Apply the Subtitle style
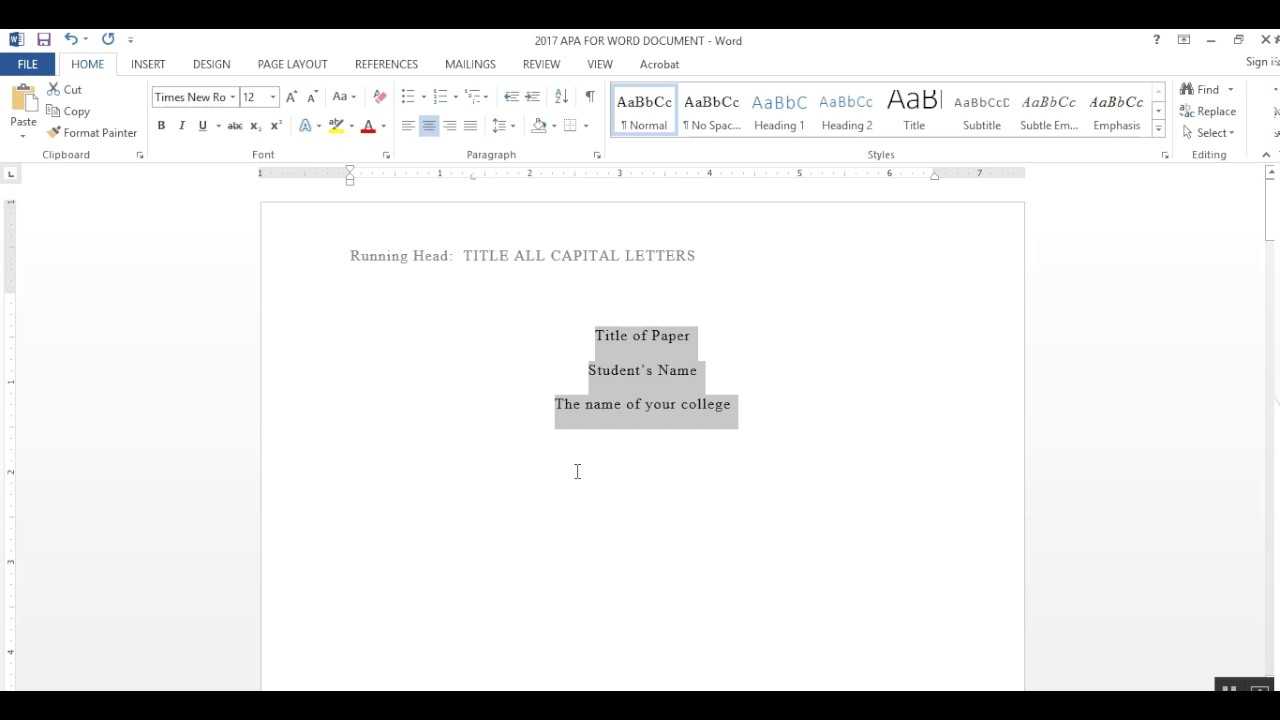The width and height of the screenshot is (1280, 720). pyautogui.click(x=982, y=110)
